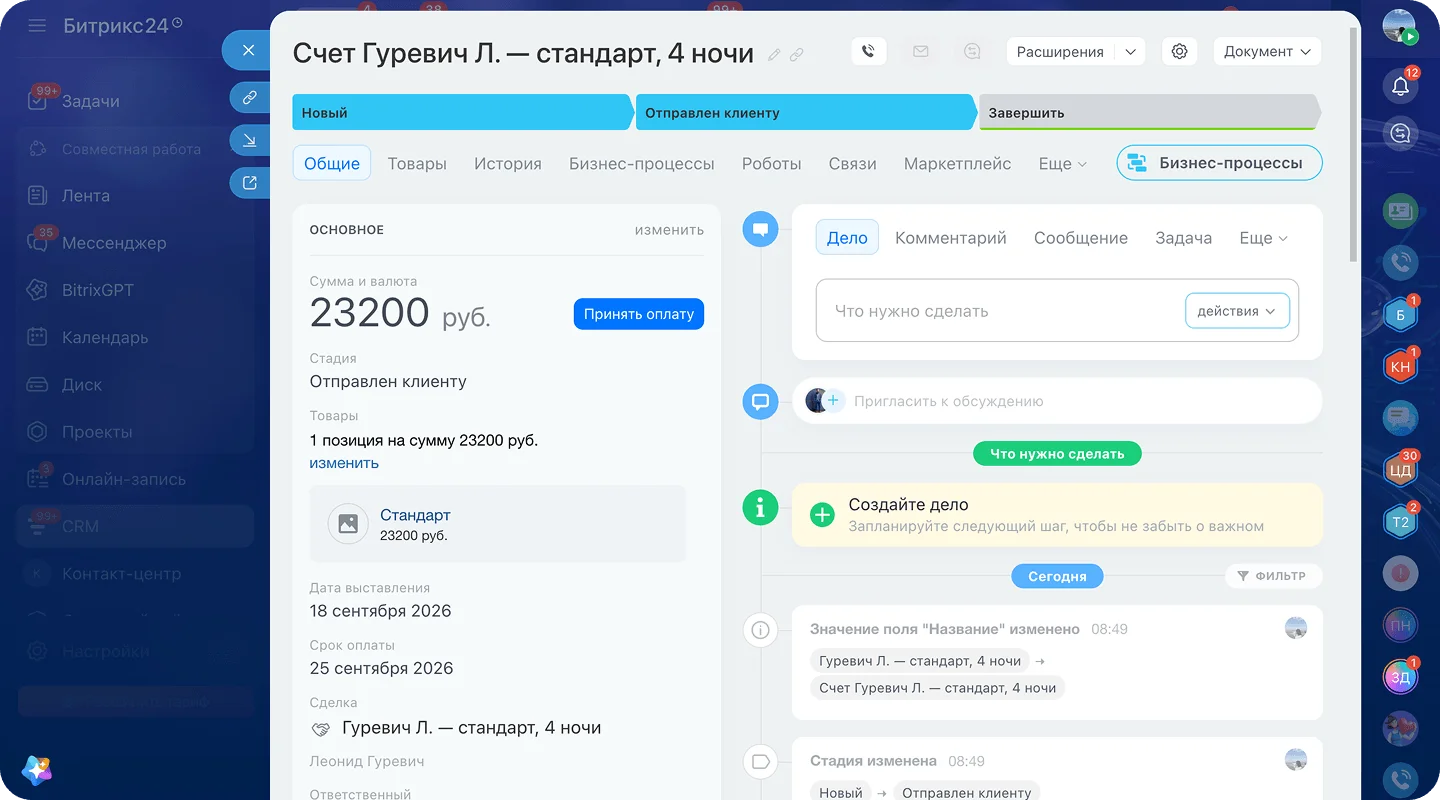Click the Бизнес-процессы outlined button

click(x=1219, y=163)
